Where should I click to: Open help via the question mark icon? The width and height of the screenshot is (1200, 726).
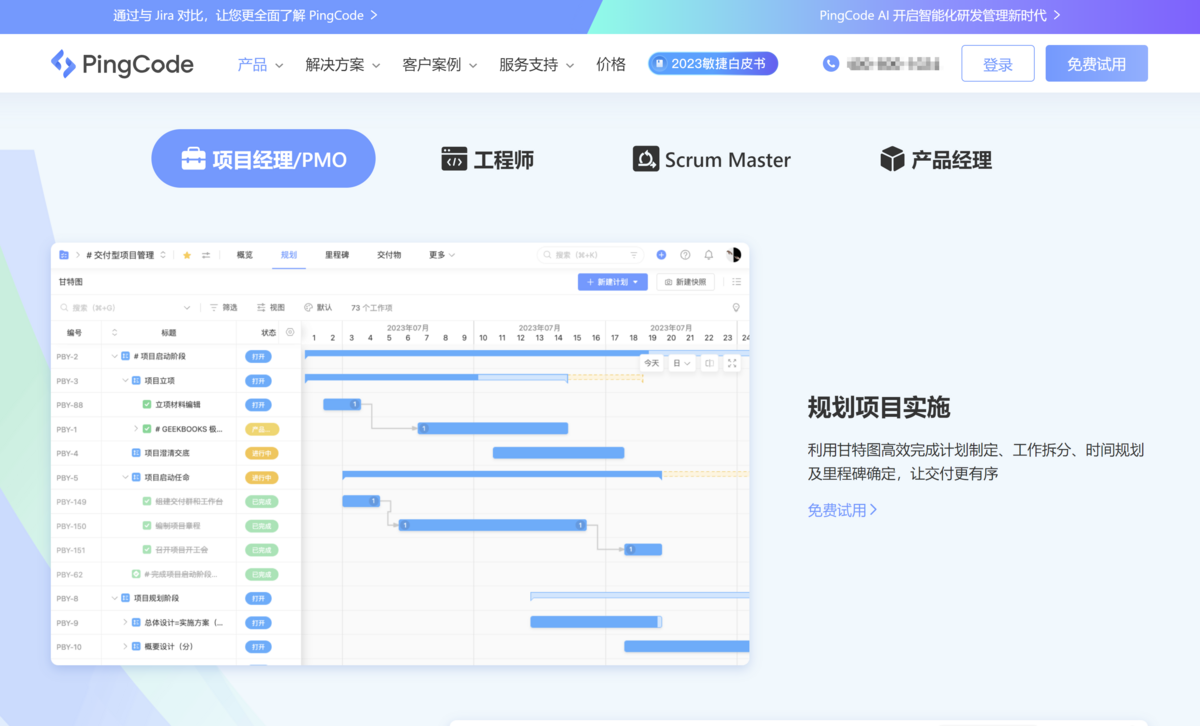point(685,255)
